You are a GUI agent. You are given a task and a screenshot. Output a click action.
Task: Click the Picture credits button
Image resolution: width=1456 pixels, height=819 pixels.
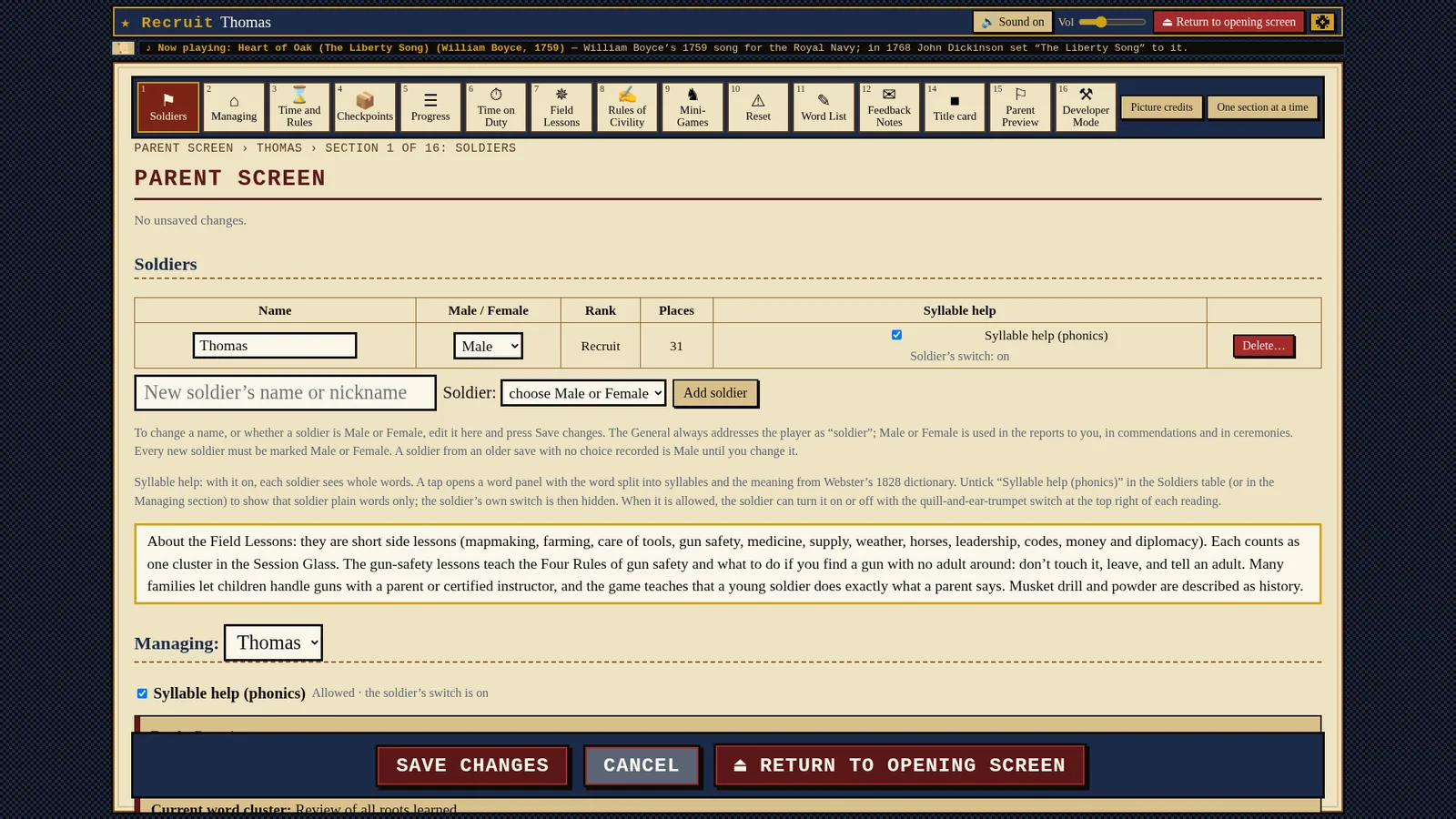click(1161, 107)
